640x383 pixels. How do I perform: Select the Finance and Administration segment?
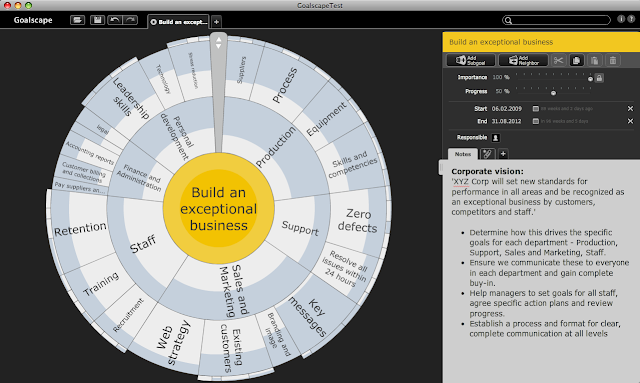click(140, 177)
